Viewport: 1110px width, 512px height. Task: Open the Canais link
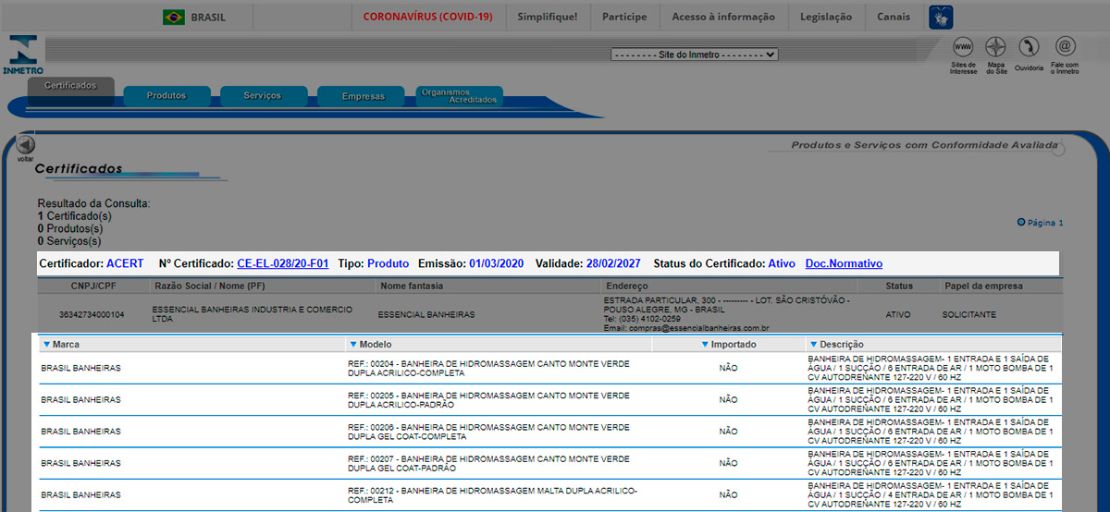[893, 17]
